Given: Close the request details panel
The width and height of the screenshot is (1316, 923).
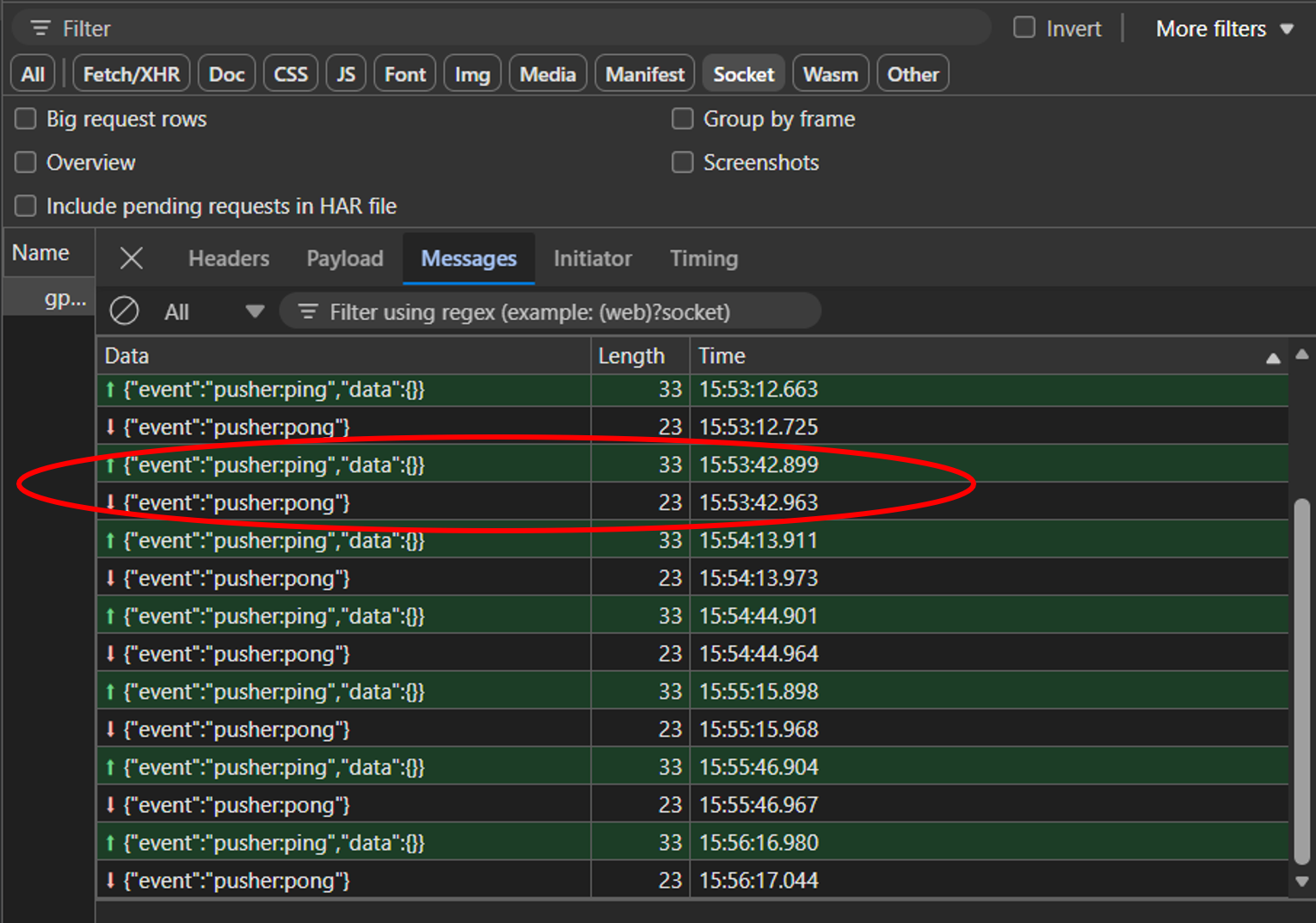Looking at the screenshot, I should click(132, 258).
